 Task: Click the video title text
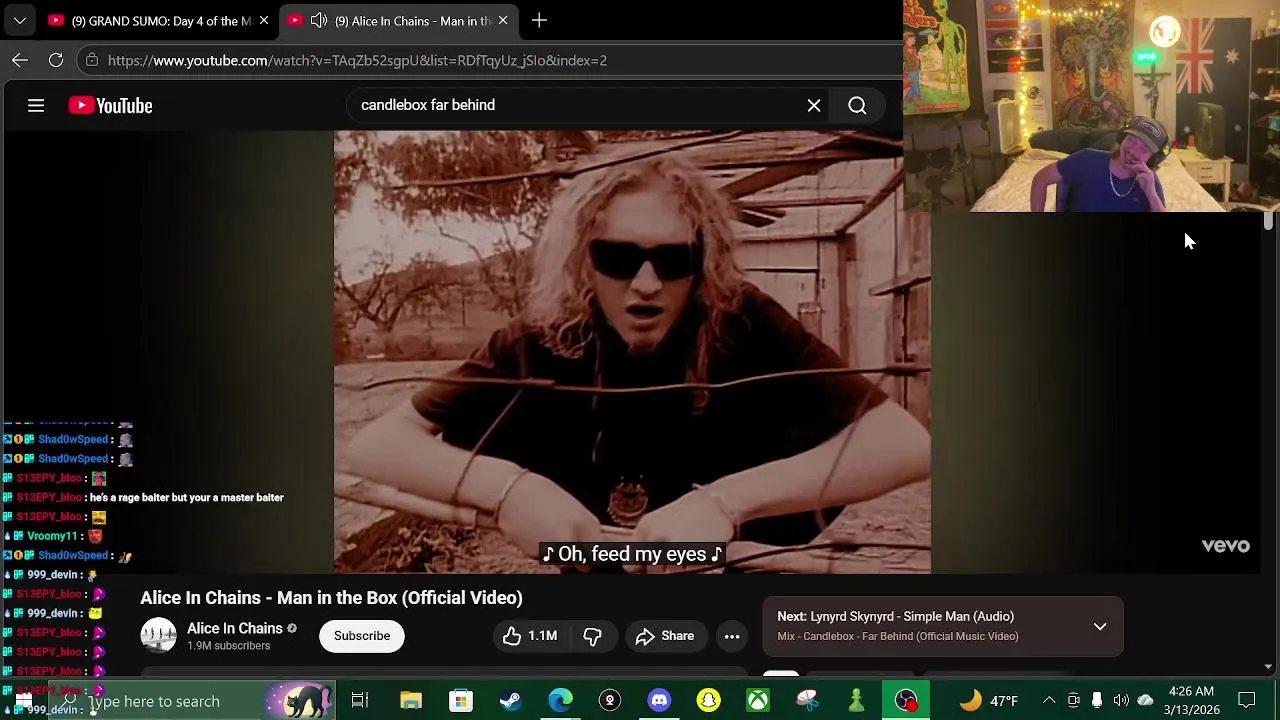pyautogui.click(x=331, y=598)
